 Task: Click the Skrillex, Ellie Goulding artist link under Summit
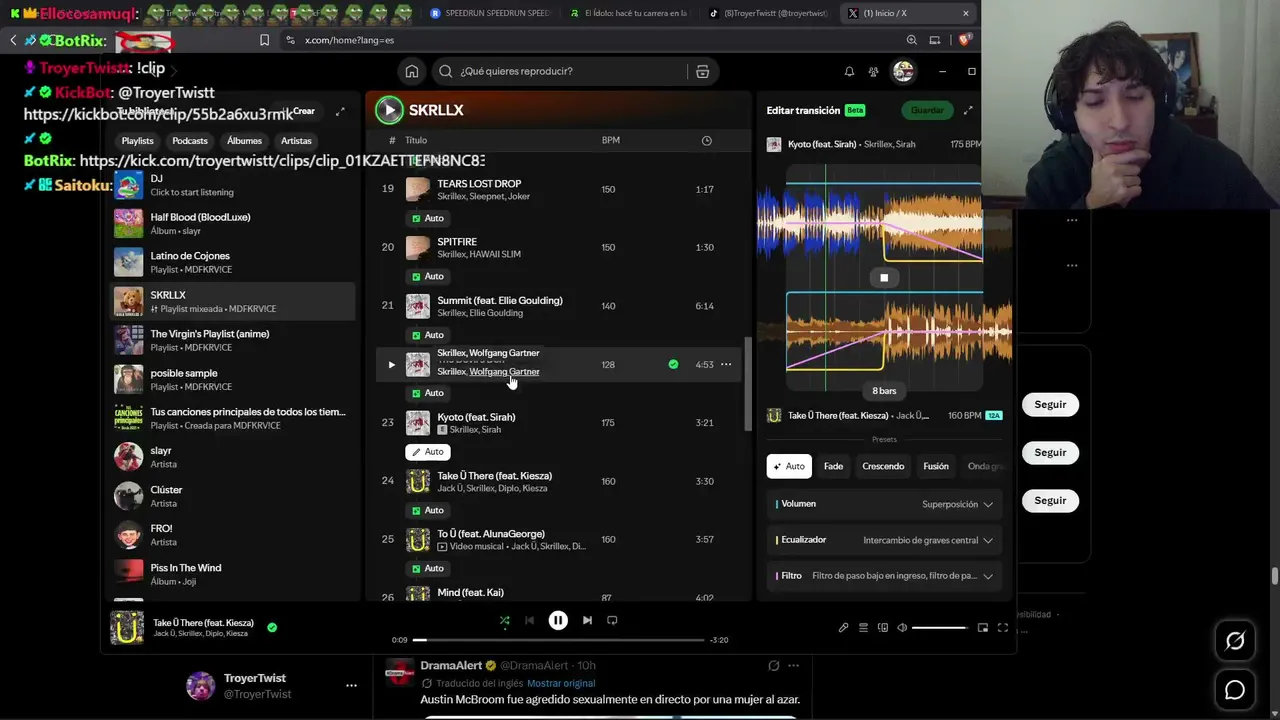[480, 313]
